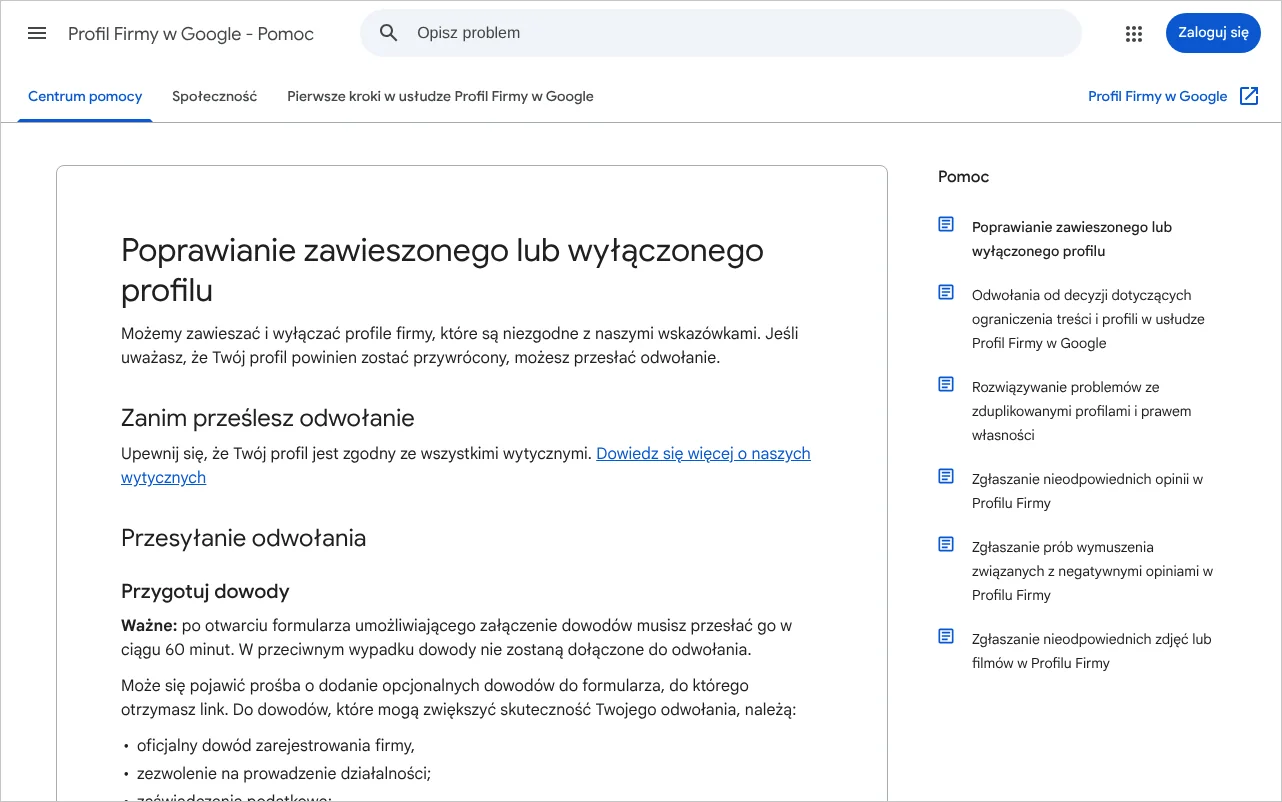Click article icon next to Odwołania od decyzji
The height and width of the screenshot is (802, 1282).
click(946, 292)
